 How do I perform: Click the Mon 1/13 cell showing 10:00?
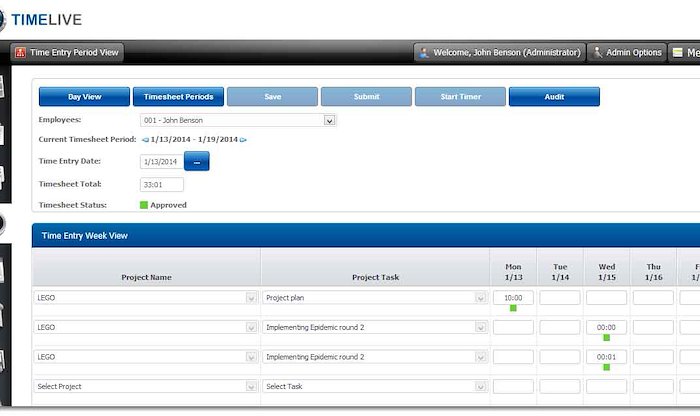513,298
